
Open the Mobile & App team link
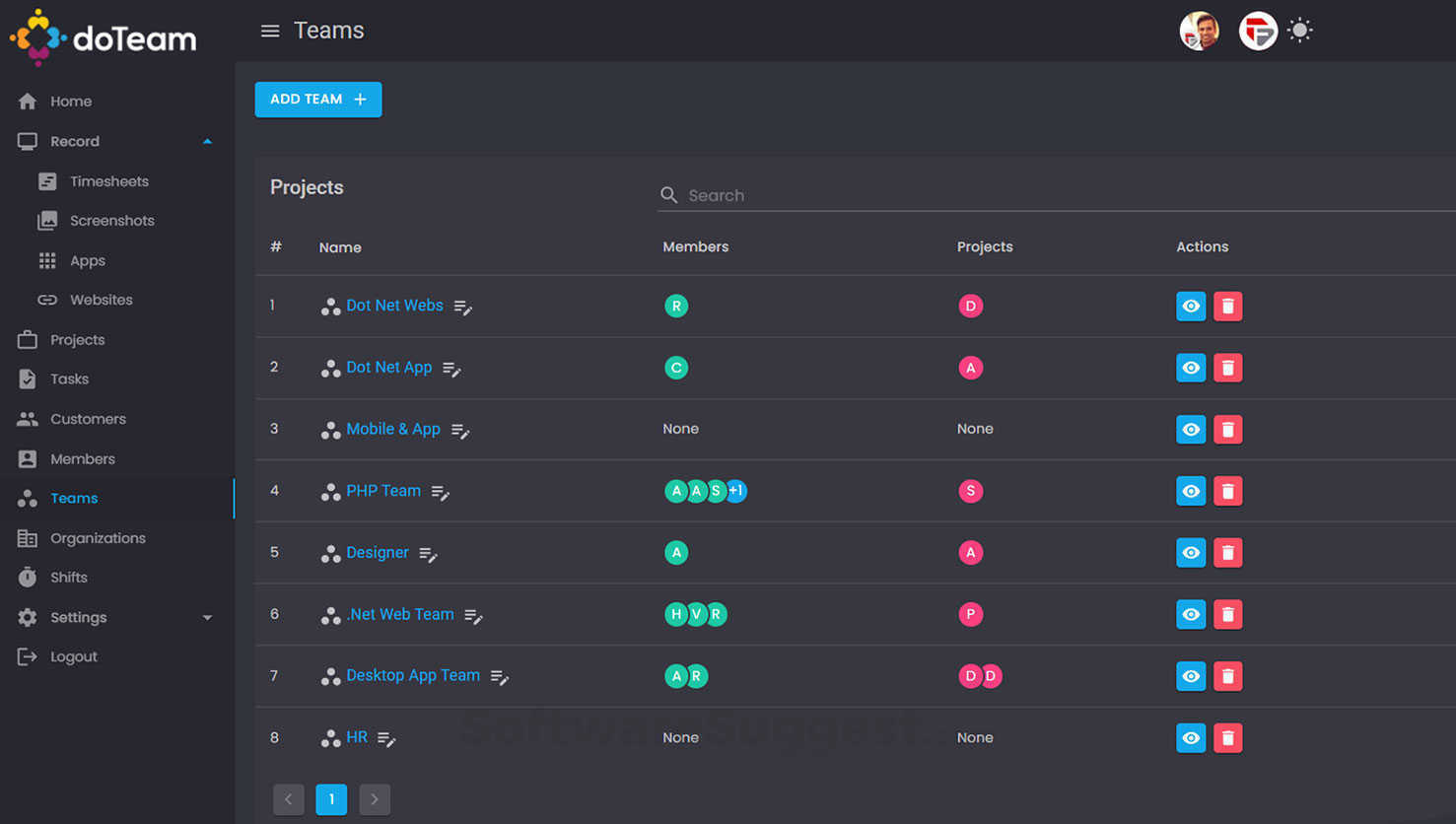tap(392, 429)
